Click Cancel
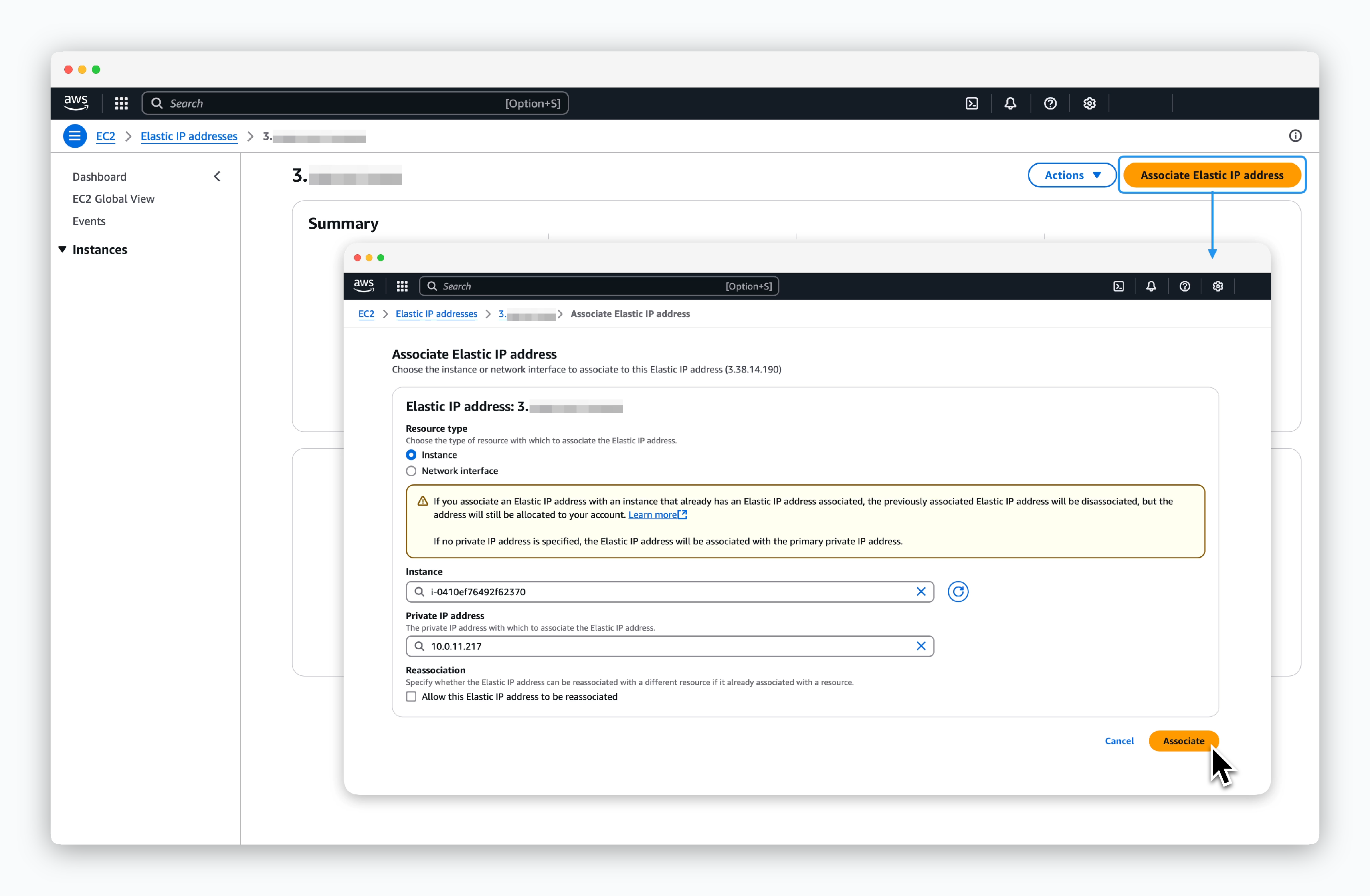This screenshot has height=896, width=1370. point(1119,740)
